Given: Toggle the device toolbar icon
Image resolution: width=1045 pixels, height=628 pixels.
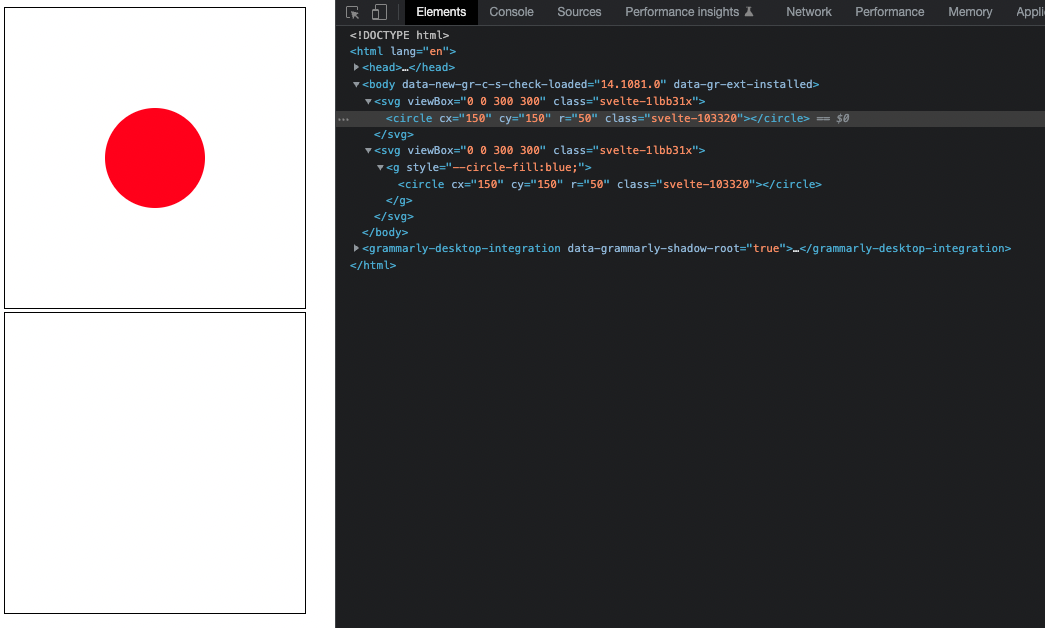Looking at the screenshot, I should [x=379, y=12].
